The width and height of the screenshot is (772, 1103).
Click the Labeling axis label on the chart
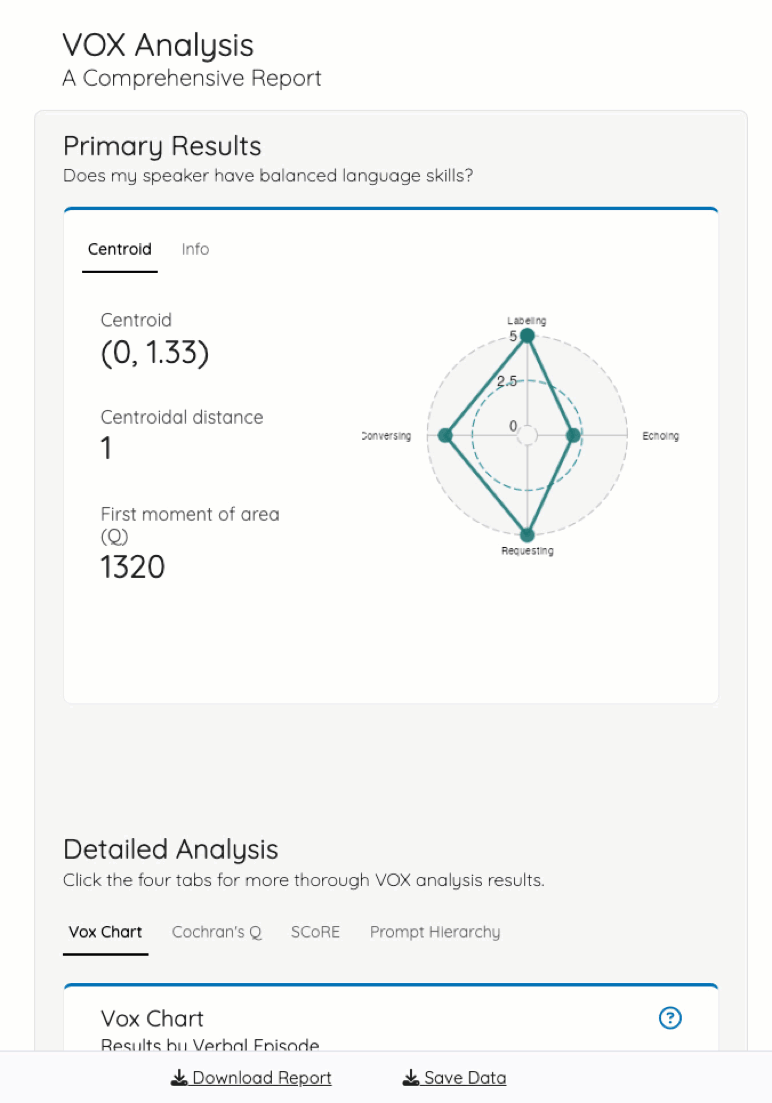(x=526, y=320)
